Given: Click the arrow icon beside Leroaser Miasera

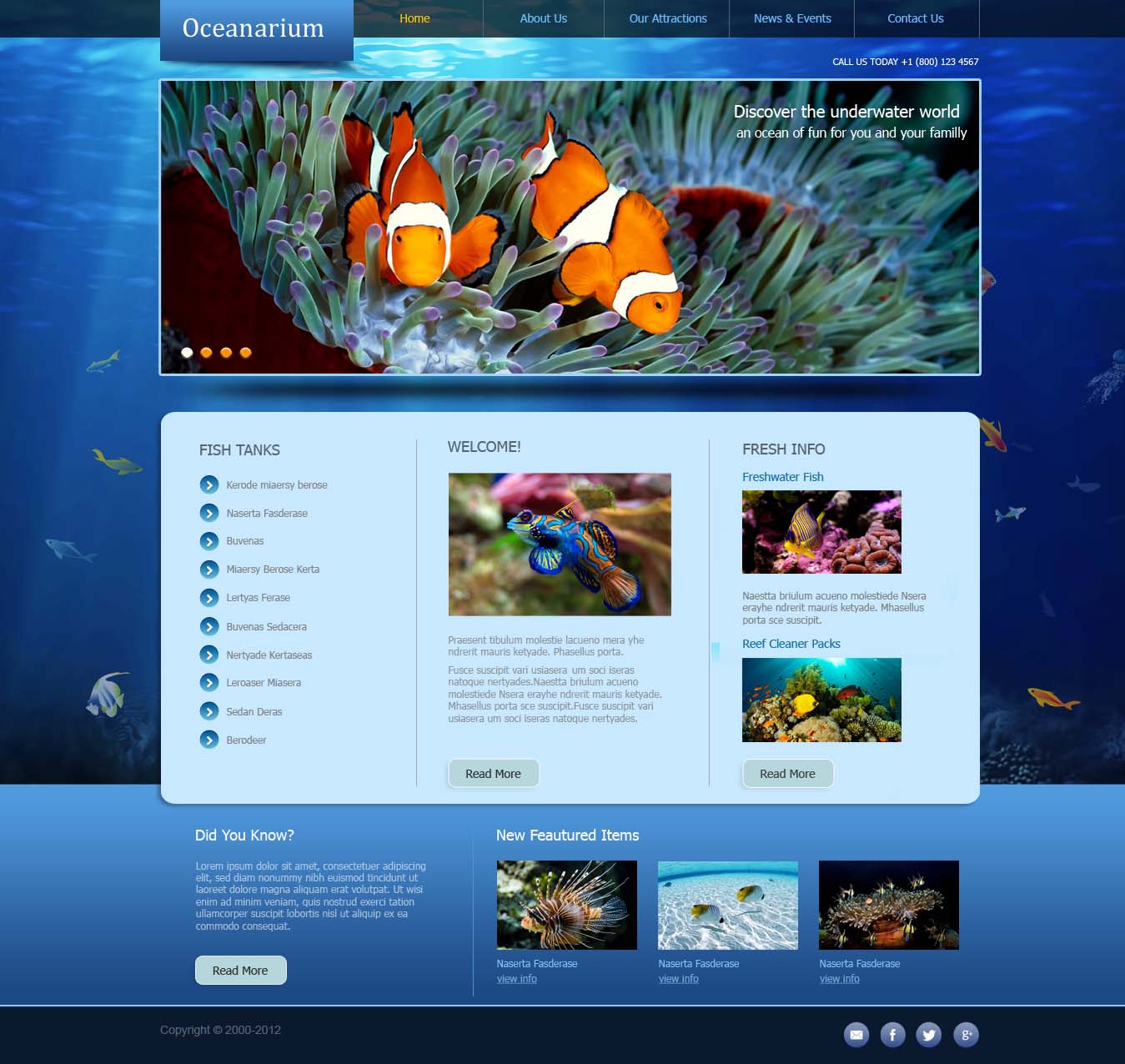Looking at the screenshot, I should point(209,683).
